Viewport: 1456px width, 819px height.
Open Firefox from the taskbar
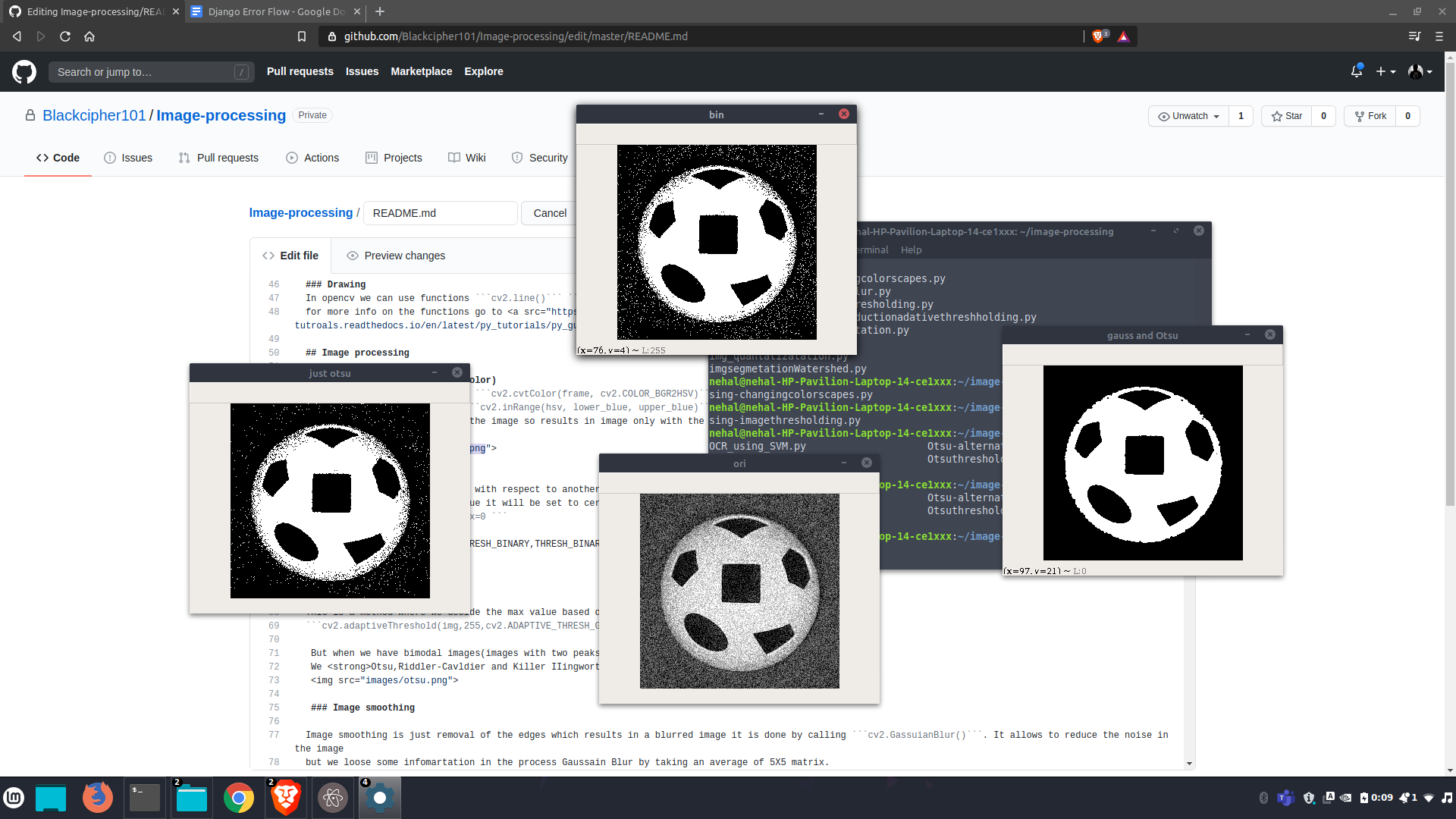[x=98, y=798]
